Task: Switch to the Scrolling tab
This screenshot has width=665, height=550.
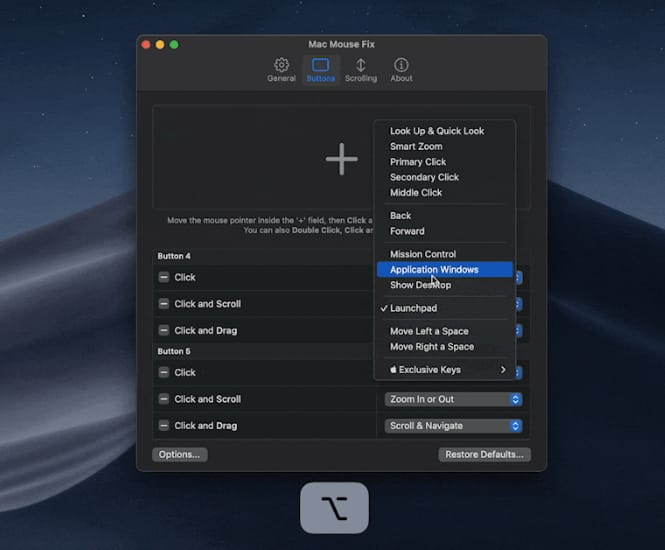Action: click(360, 70)
